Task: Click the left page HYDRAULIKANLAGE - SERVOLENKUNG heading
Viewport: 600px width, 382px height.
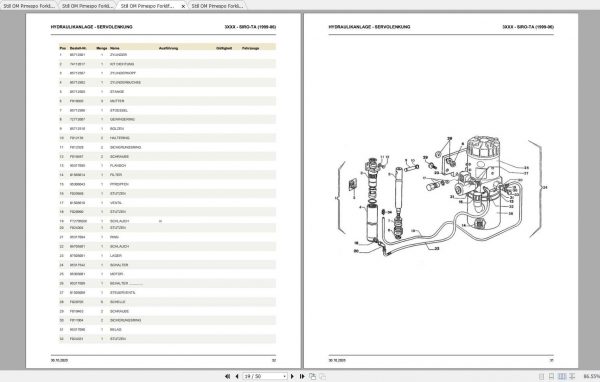Action: point(91,27)
